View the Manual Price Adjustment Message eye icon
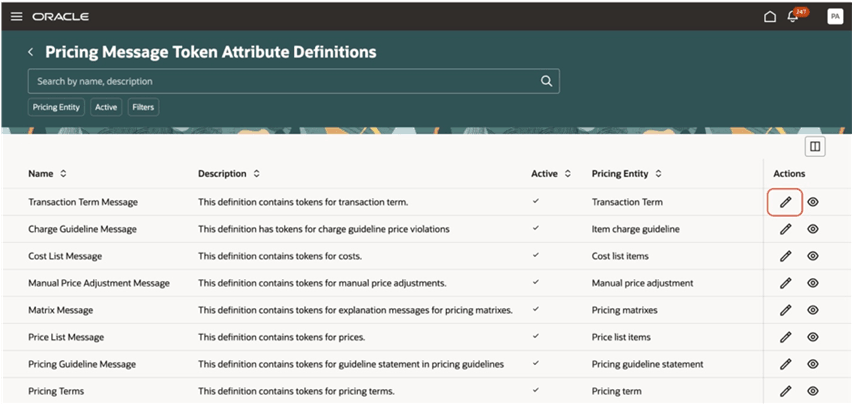 (x=813, y=283)
